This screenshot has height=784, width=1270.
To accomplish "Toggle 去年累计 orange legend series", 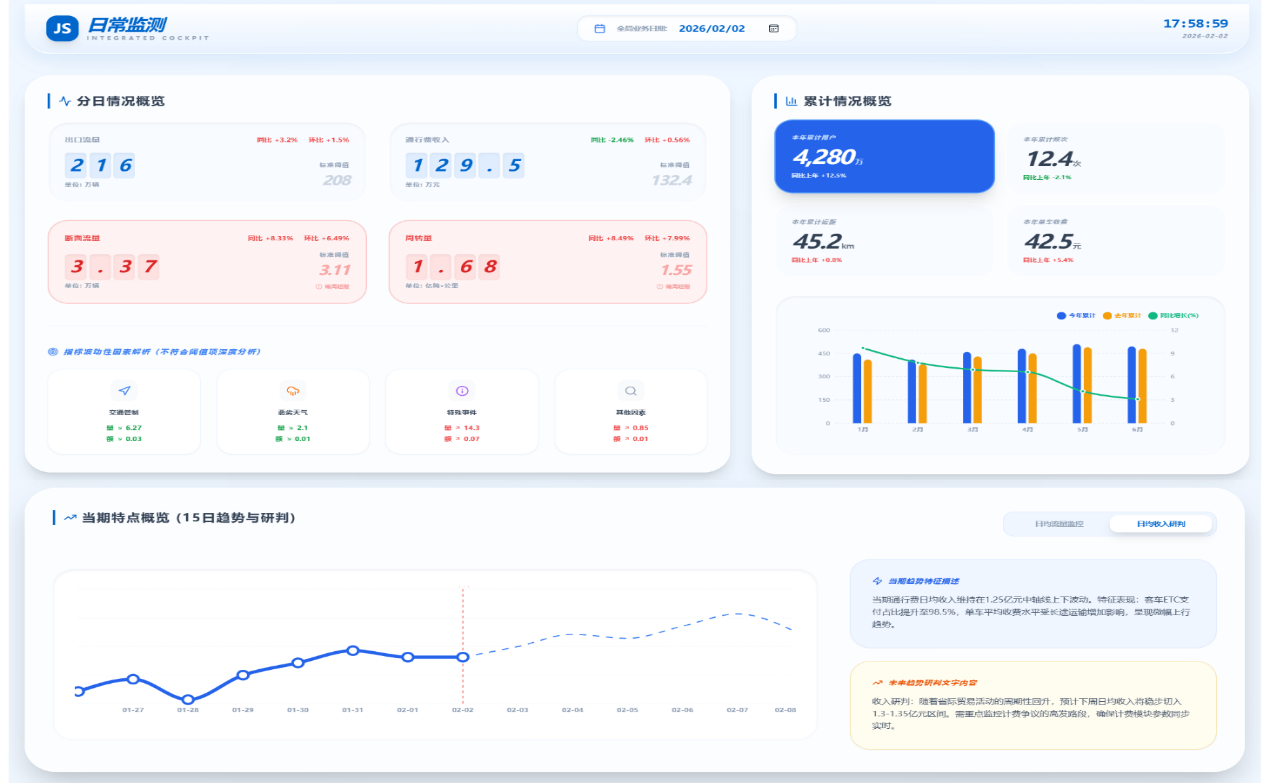I will pos(1123,316).
